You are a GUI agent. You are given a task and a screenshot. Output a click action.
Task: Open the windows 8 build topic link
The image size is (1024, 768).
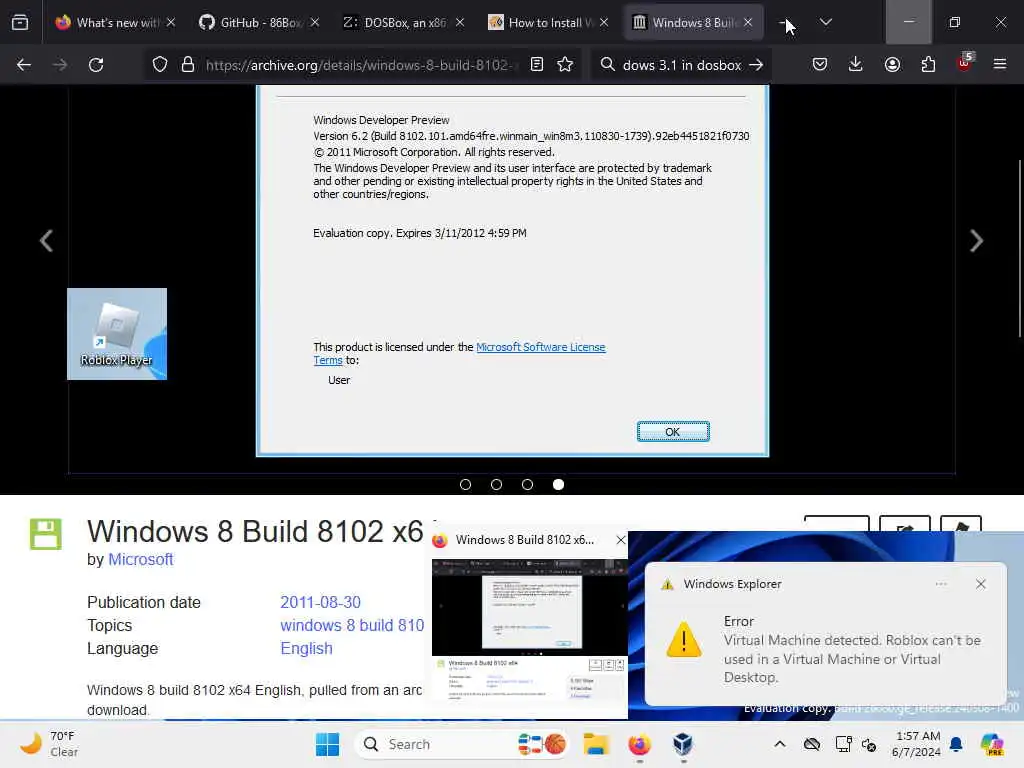click(353, 626)
